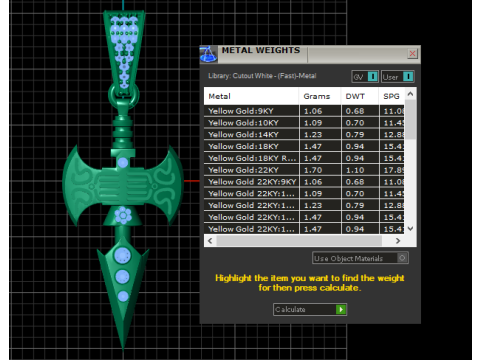Click the 1.10 DWT value cell
The width and height of the screenshot is (480, 360).
click(360, 170)
